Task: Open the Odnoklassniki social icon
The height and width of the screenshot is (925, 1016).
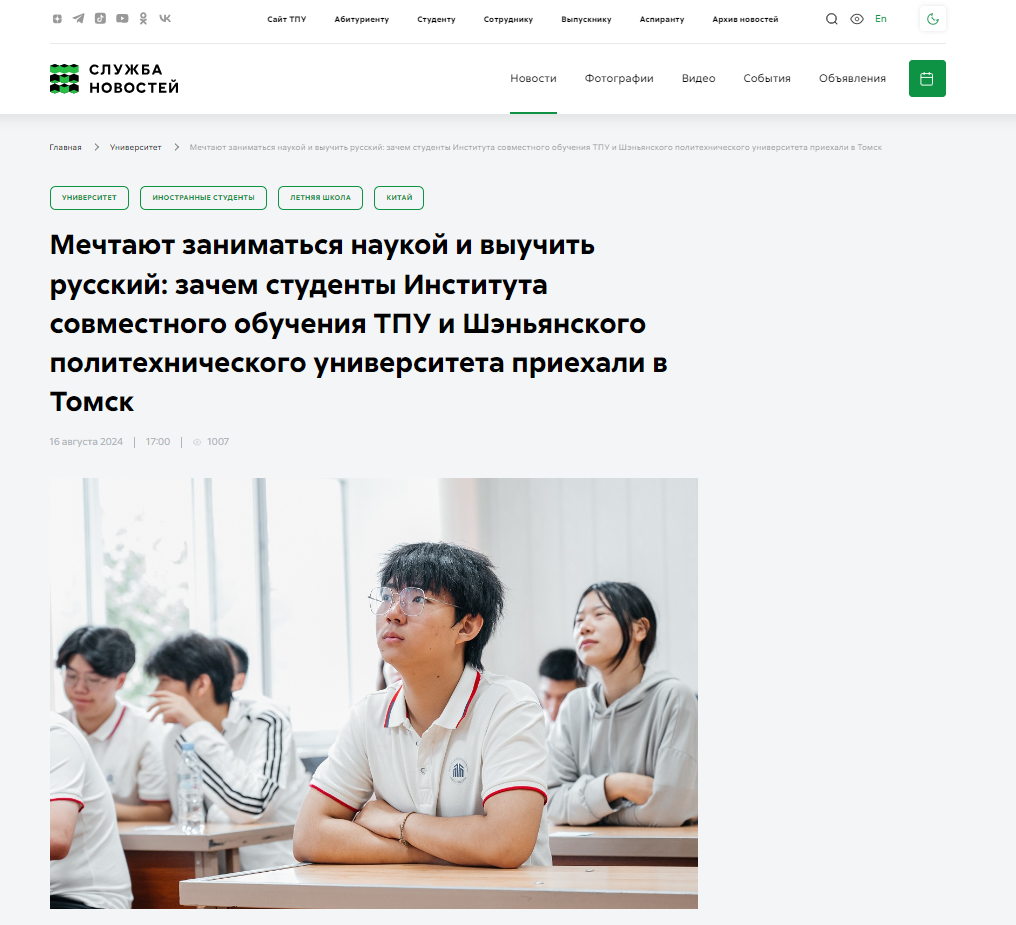Action: [143, 19]
